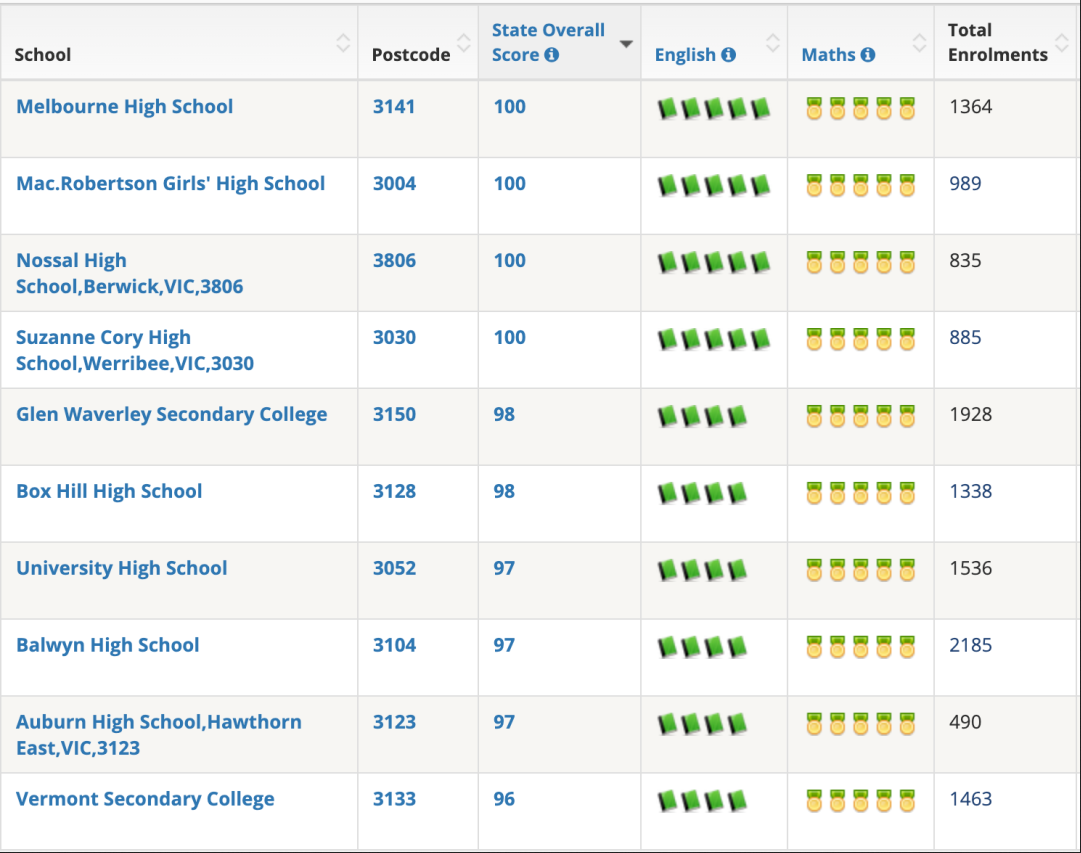This screenshot has width=1081, height=853.
Task: Click the English column header link
Action: point(685,55)
